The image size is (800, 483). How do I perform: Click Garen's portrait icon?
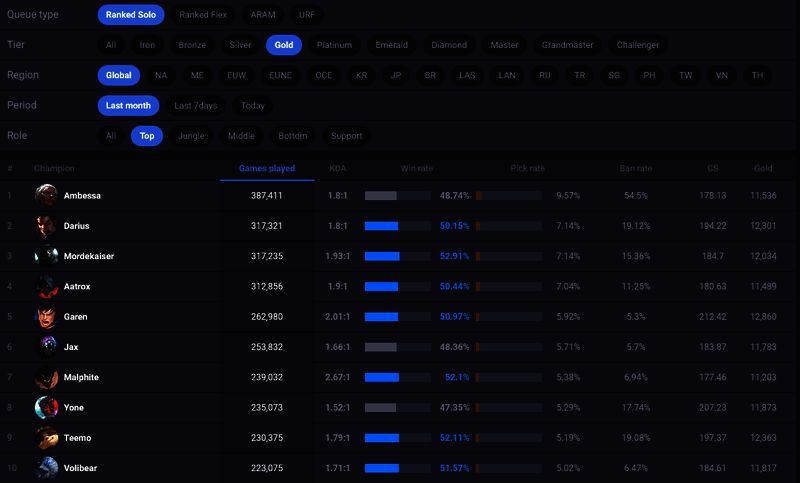[46, 317]
